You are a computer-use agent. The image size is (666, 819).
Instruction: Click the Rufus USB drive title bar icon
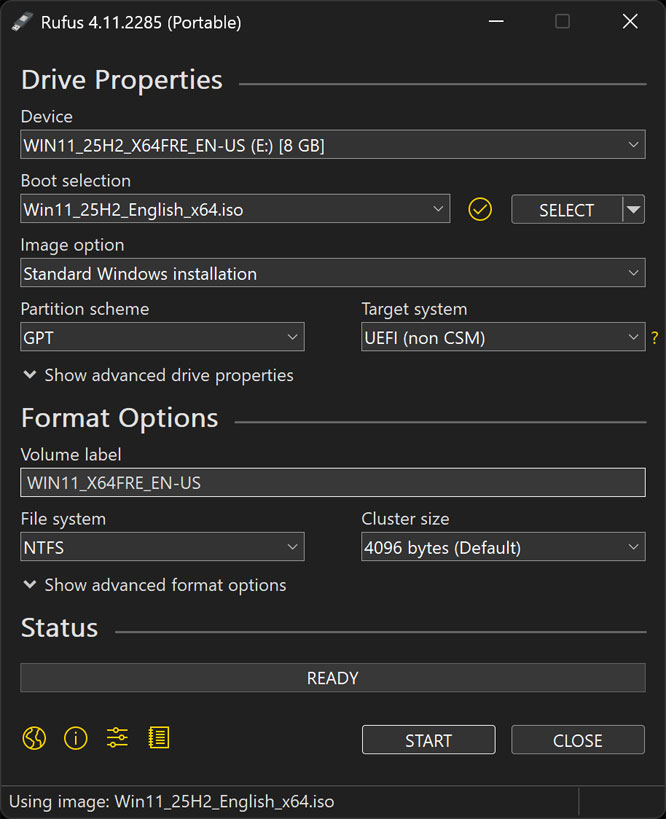coord(22,22)
